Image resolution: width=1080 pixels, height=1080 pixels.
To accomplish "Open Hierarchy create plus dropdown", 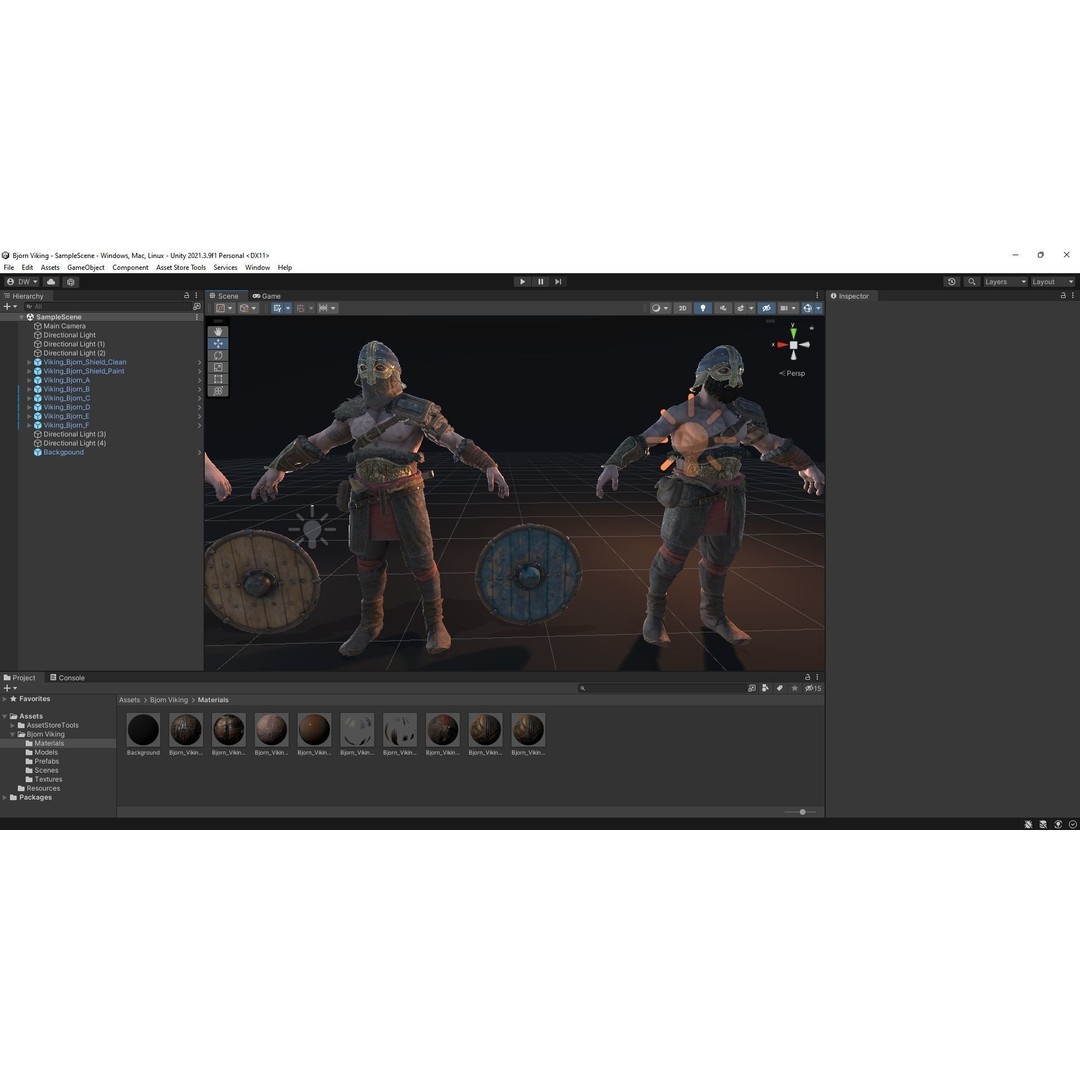I will pos(10,307).
